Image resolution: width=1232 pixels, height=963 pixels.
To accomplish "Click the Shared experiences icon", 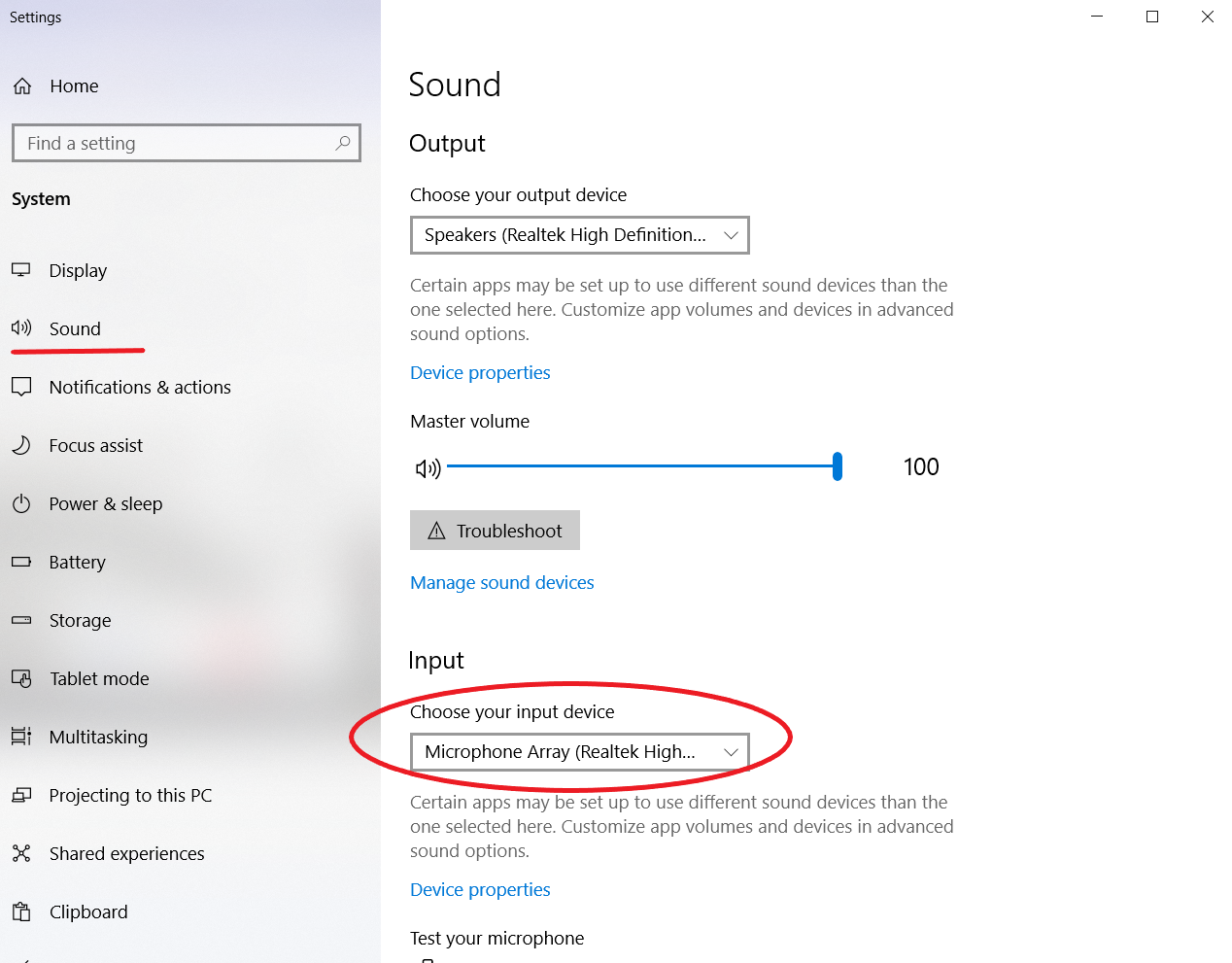I will [x=21, y=853].
